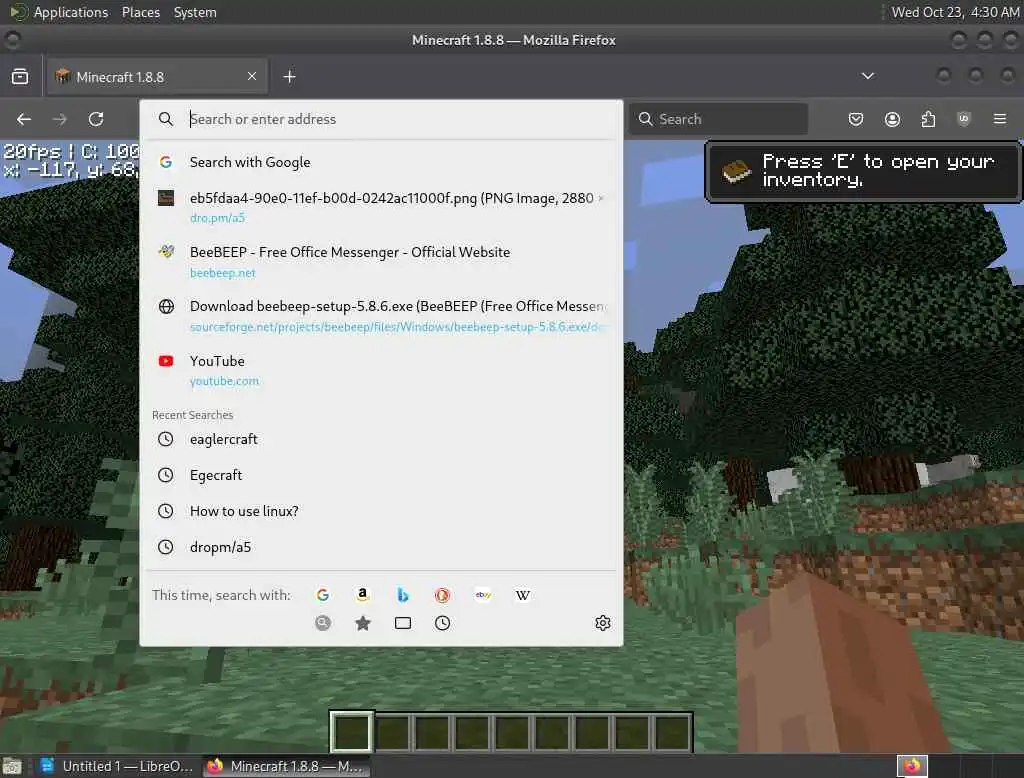Open the uBlock shield extension icon
The width and height of the screenshot is (1024, 778).
point(963,119)
